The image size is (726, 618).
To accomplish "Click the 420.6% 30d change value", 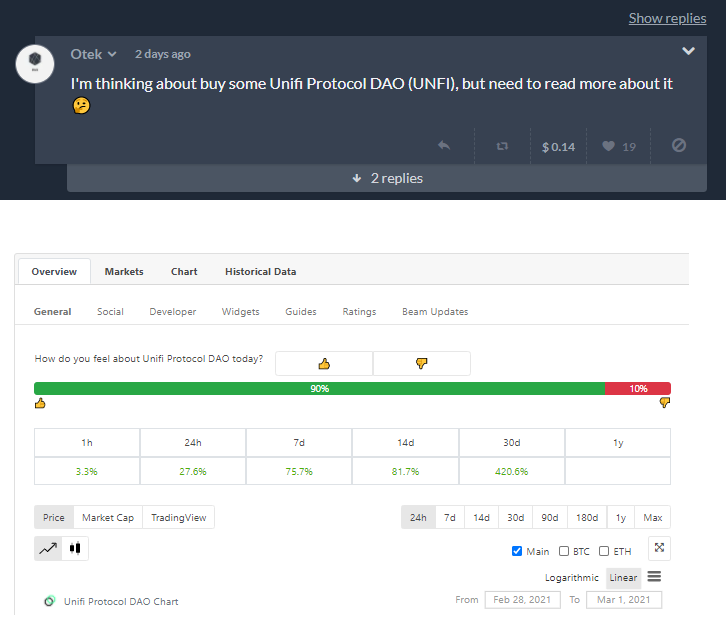I will click(x=512, y=471).
